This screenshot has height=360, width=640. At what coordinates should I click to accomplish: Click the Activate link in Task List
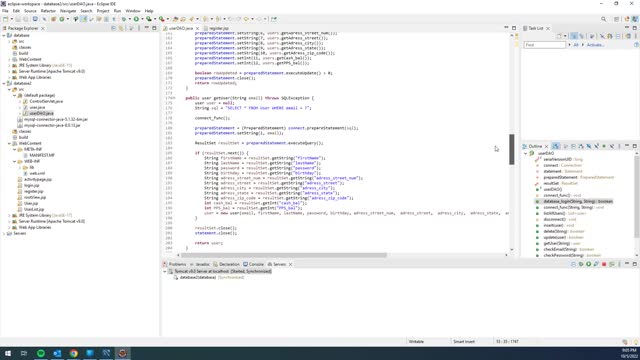[596, 45]
